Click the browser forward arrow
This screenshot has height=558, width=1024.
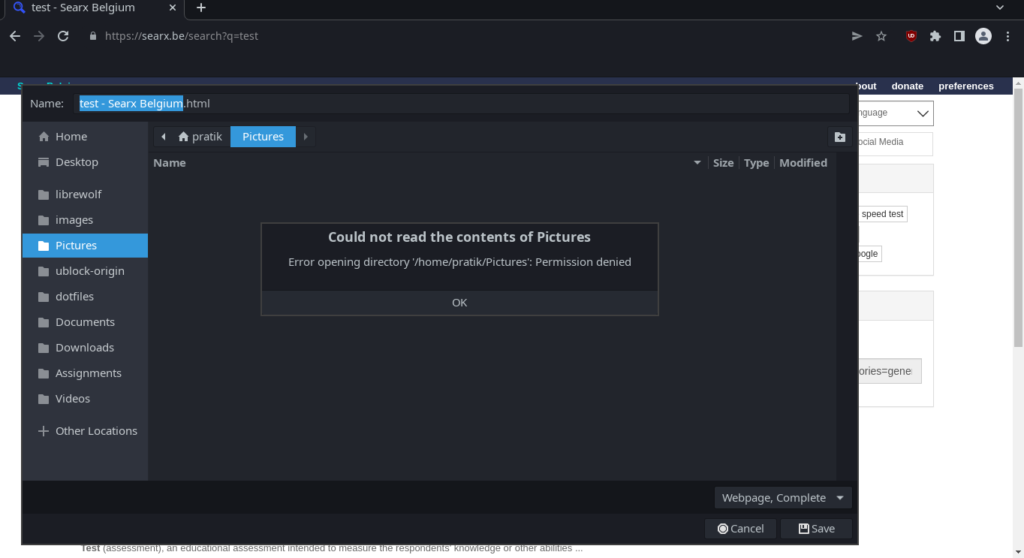(x=39, y=36)
